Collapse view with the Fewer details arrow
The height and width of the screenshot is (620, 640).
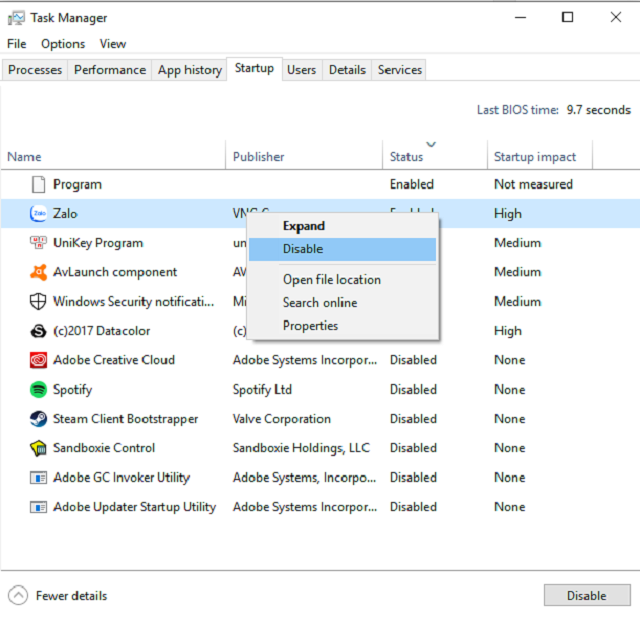point(18,596)
